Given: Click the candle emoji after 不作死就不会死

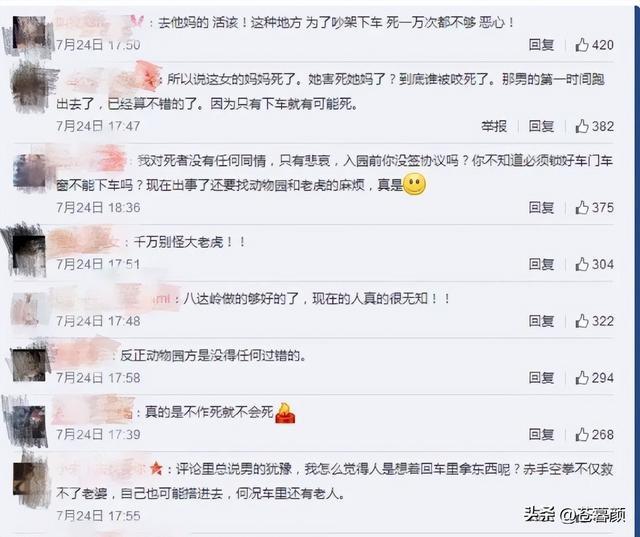Looking at the screenshot, I should [285, 413].
